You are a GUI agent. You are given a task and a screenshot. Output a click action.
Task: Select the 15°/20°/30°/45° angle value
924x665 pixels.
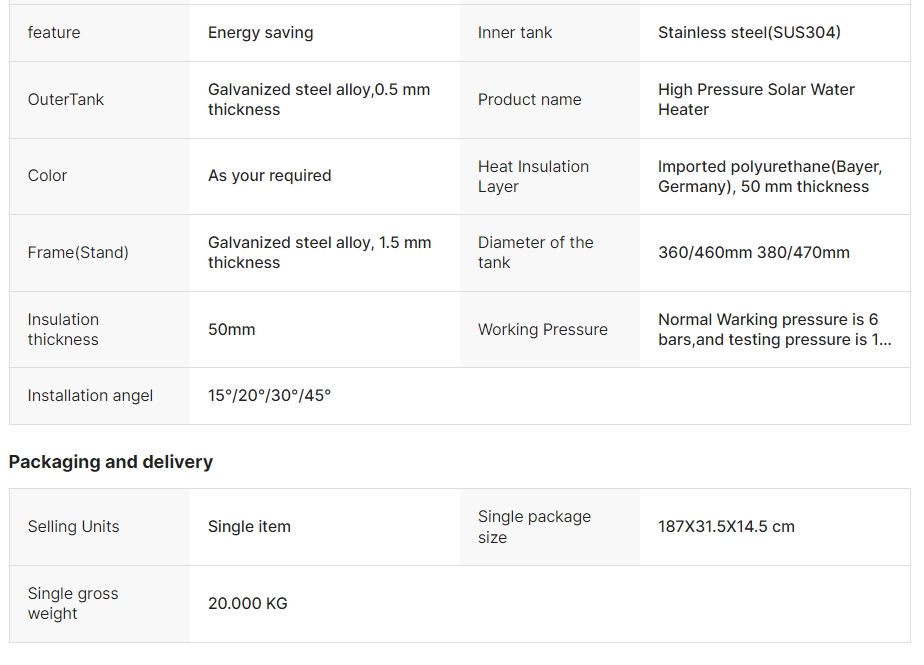[269, 396]
